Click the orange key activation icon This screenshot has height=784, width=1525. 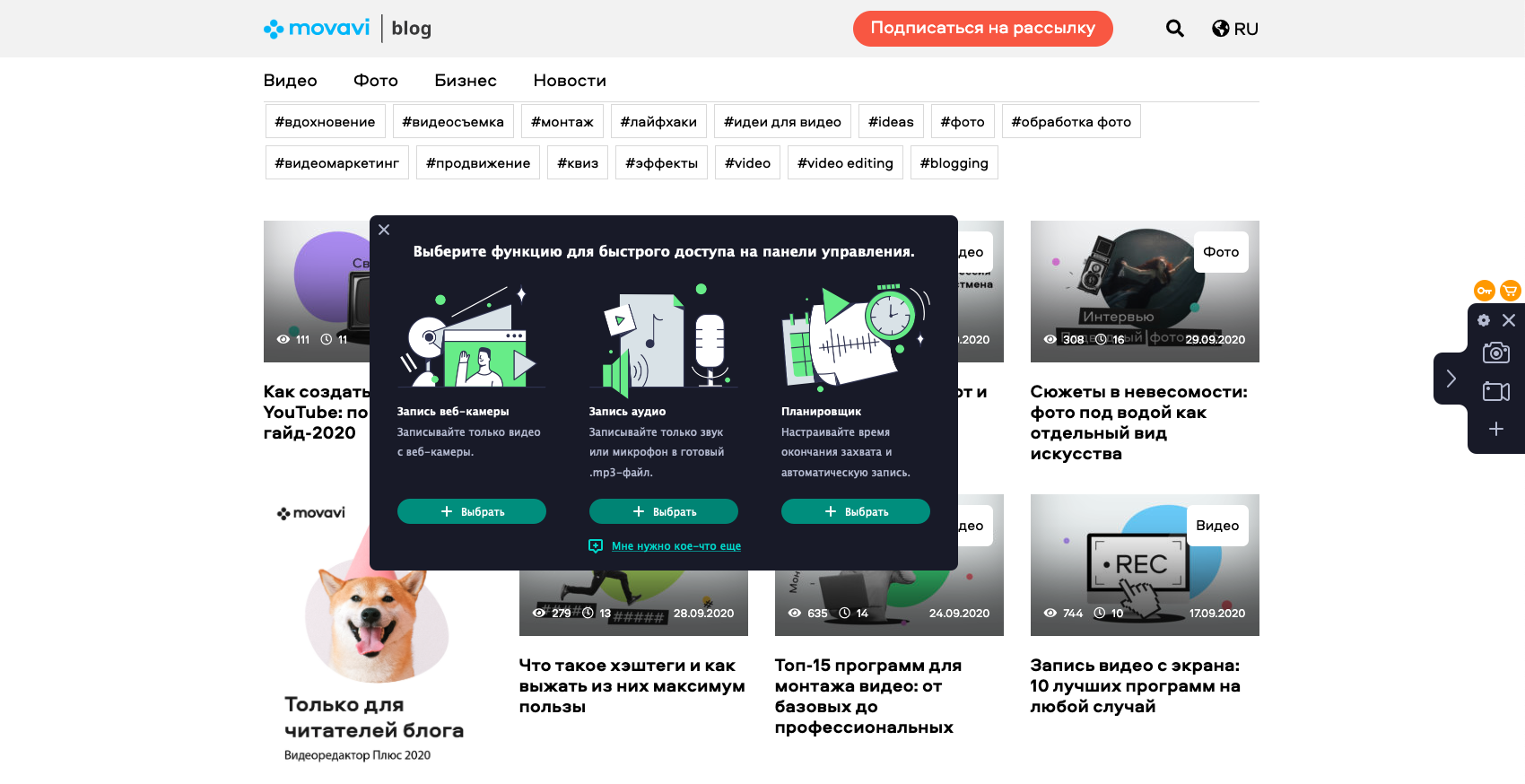click(x=1485, y=290)
